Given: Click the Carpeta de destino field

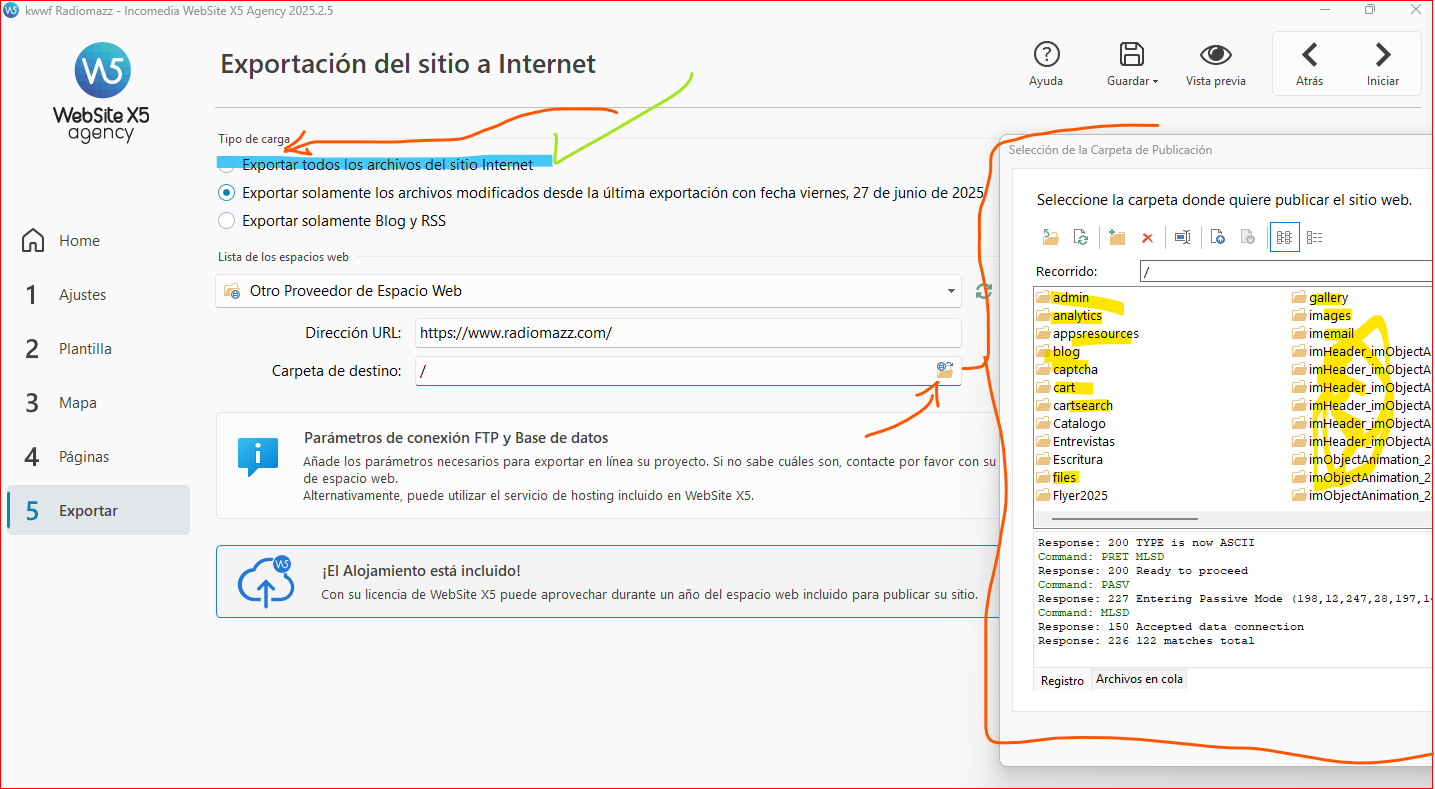Looking at the screenshot, I should tap(688, 371).
